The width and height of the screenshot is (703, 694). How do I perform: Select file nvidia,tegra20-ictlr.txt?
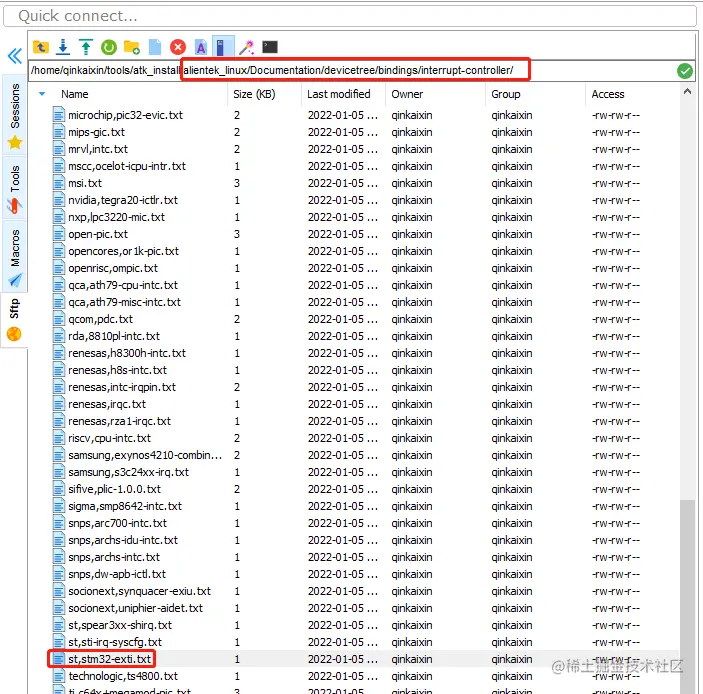(x=123, y=200)
